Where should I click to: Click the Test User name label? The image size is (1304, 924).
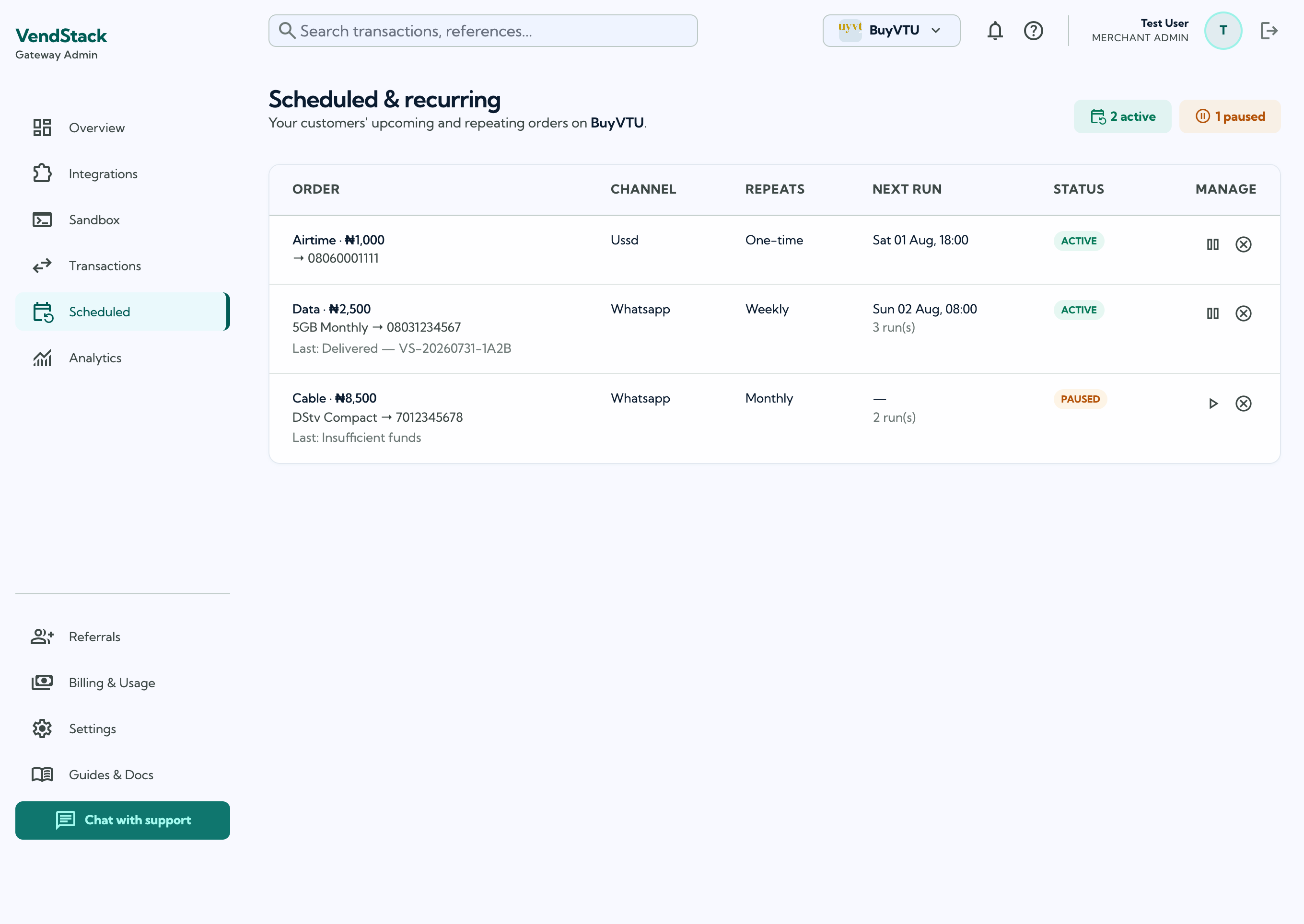tap(1164, 23)
